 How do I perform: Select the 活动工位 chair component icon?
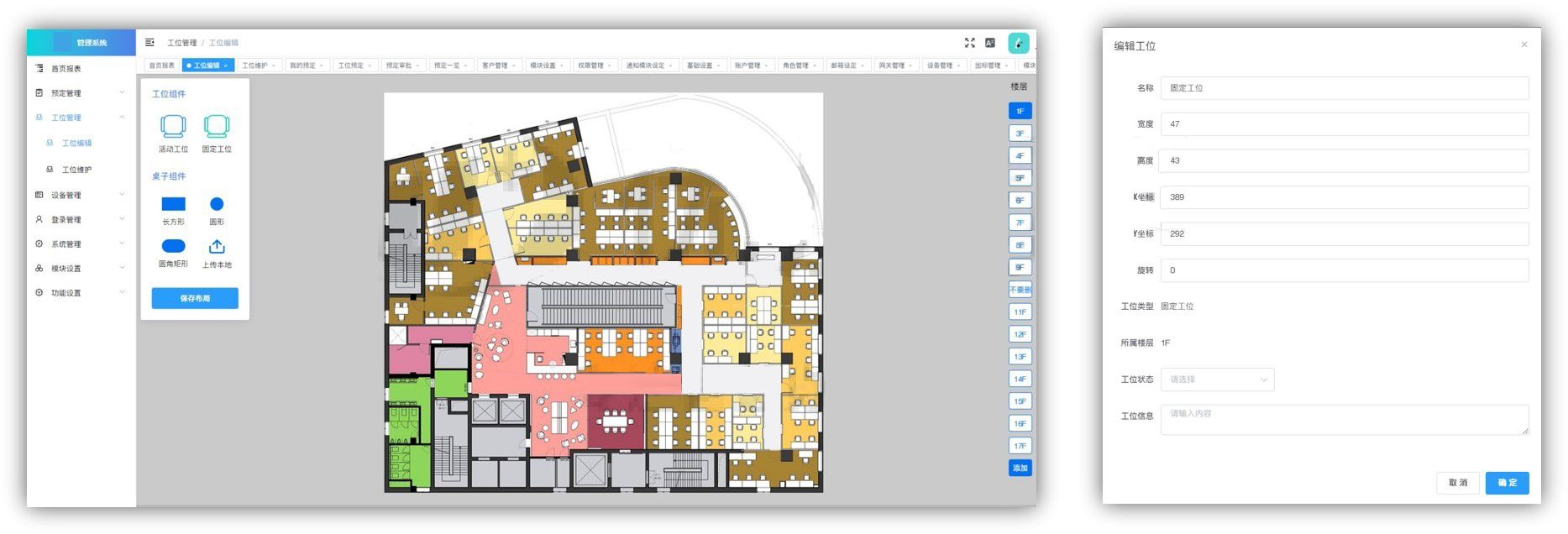173,127
